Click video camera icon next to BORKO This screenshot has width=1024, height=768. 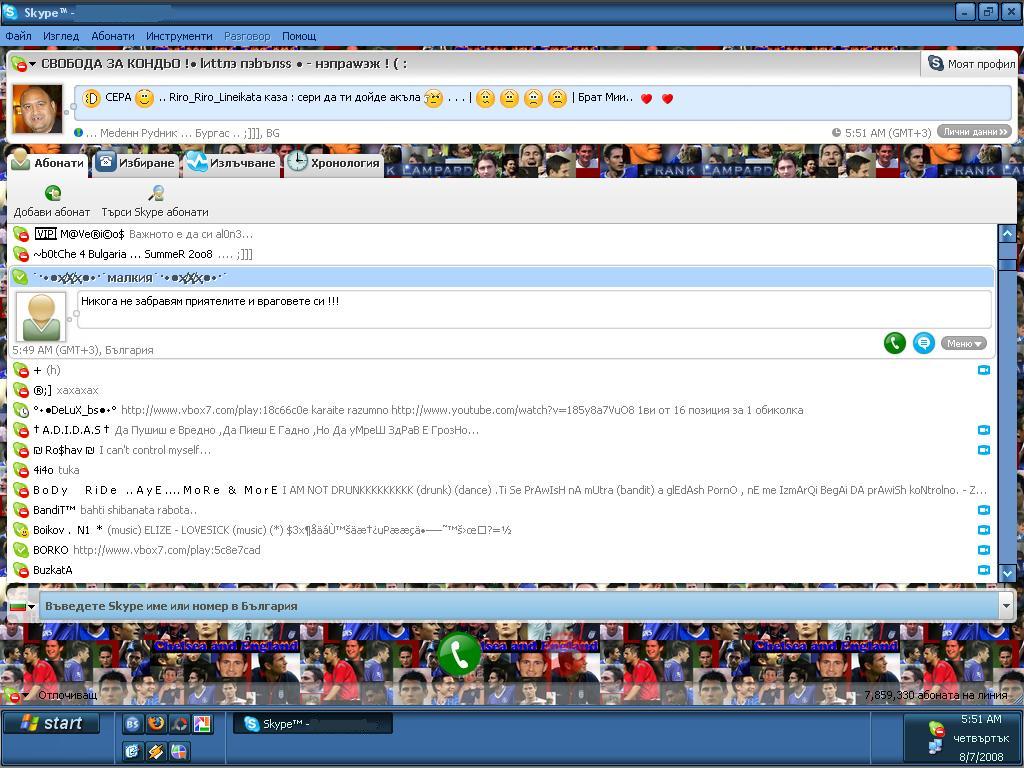pos(984,550)
